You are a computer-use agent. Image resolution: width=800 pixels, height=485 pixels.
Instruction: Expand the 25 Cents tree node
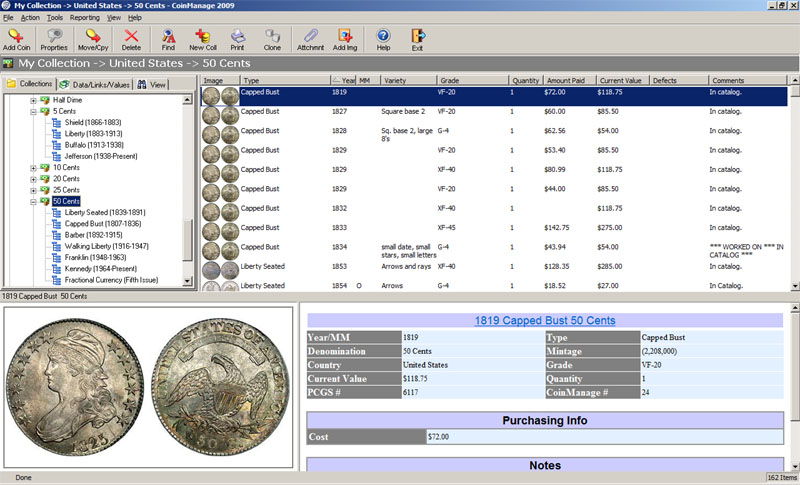33,190
